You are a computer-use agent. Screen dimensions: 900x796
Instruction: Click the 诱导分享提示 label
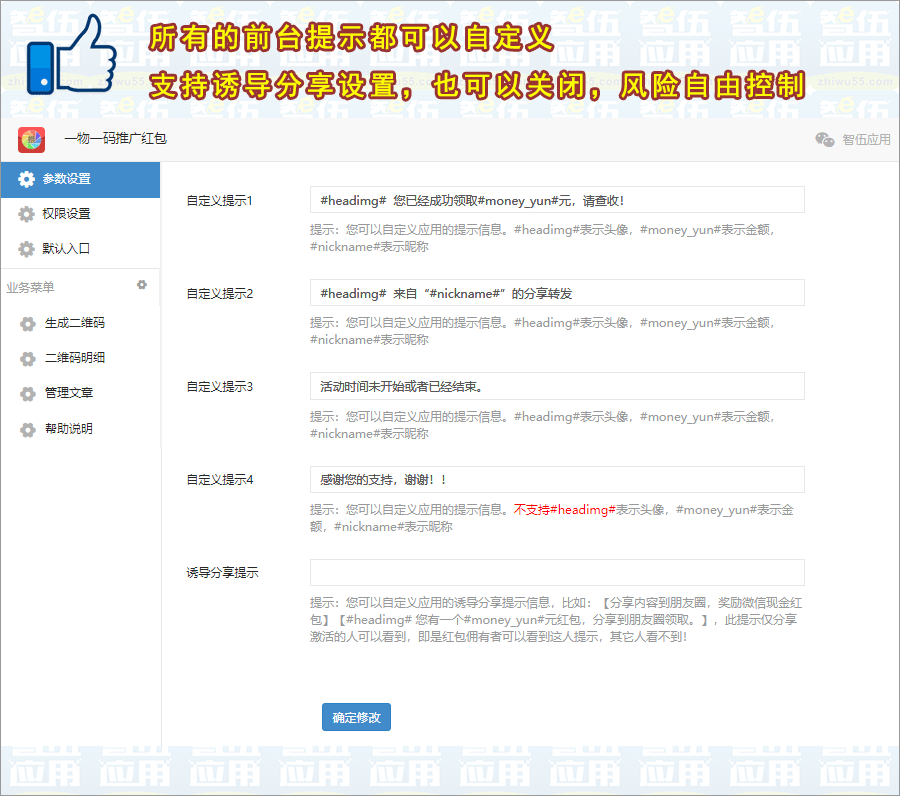coord(222,573)
